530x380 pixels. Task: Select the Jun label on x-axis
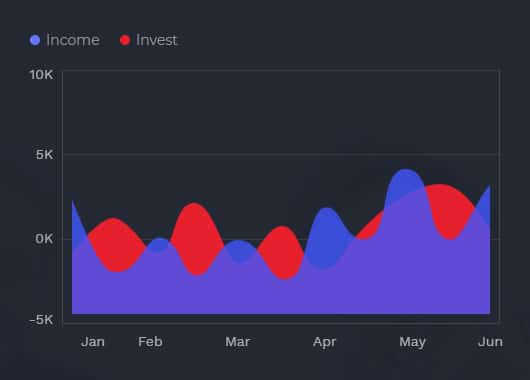[490, 342]
